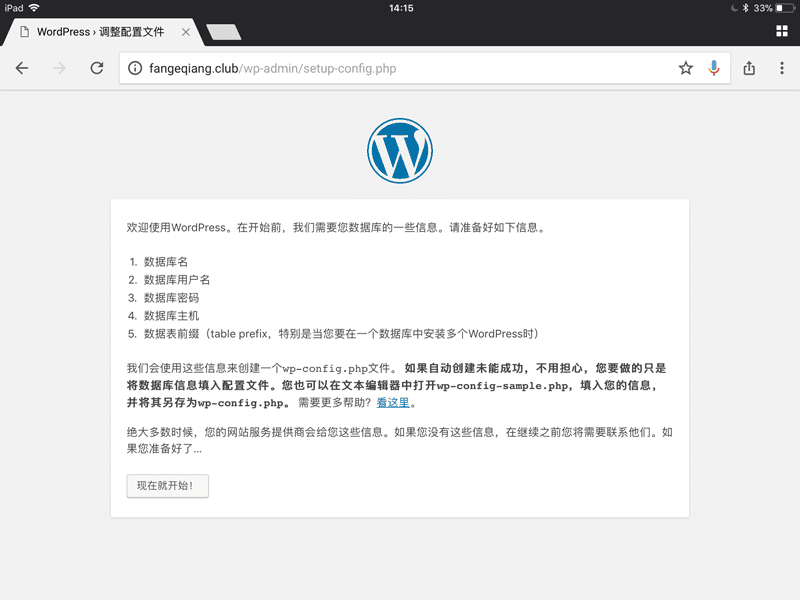Viewport: 800px width, 600px height.
Task: Tap the fangeqiang.club address bar
Action: click(400, 68)
